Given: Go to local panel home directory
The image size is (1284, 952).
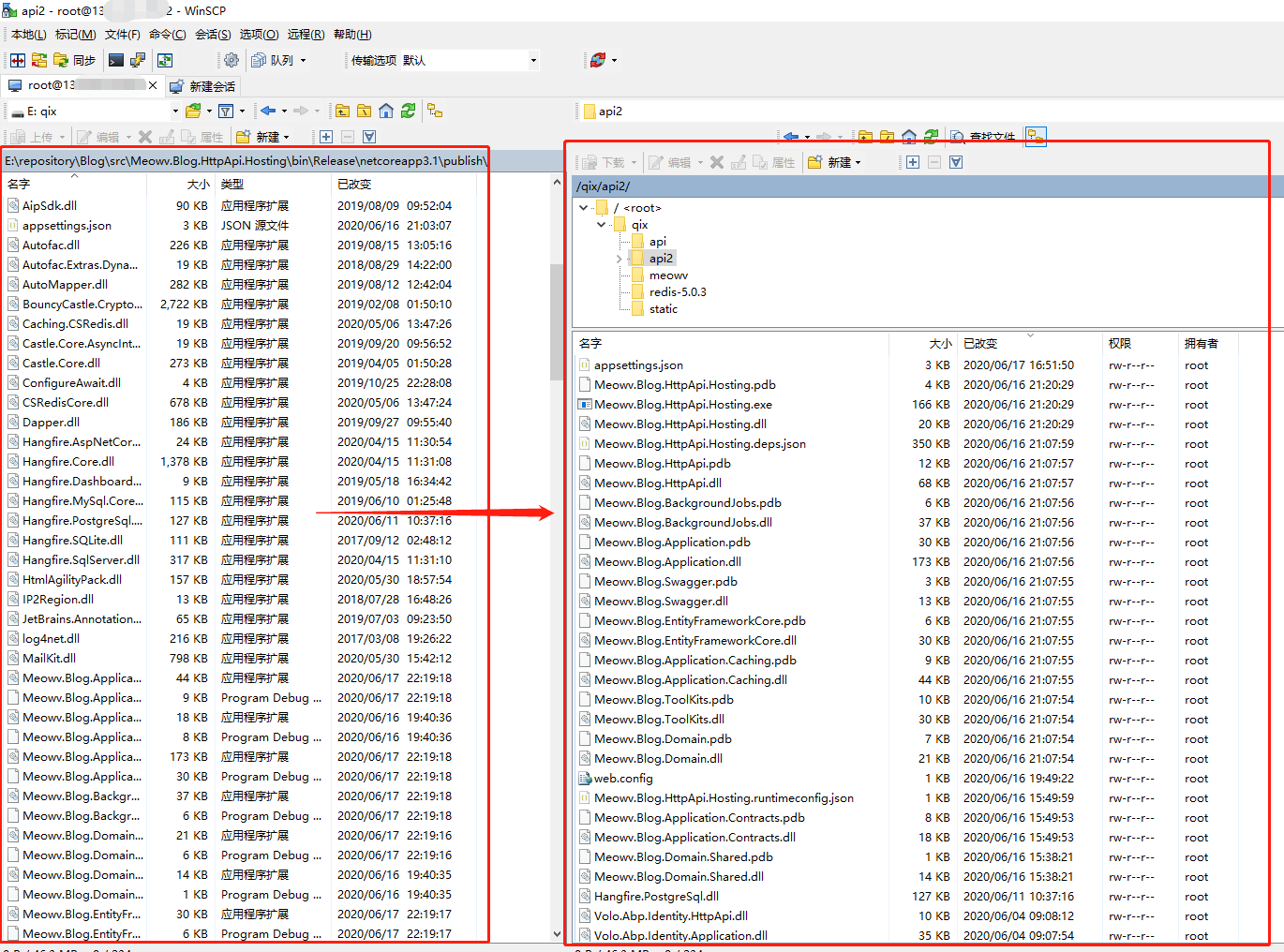Looking at the screenshot, I should 386,111.
